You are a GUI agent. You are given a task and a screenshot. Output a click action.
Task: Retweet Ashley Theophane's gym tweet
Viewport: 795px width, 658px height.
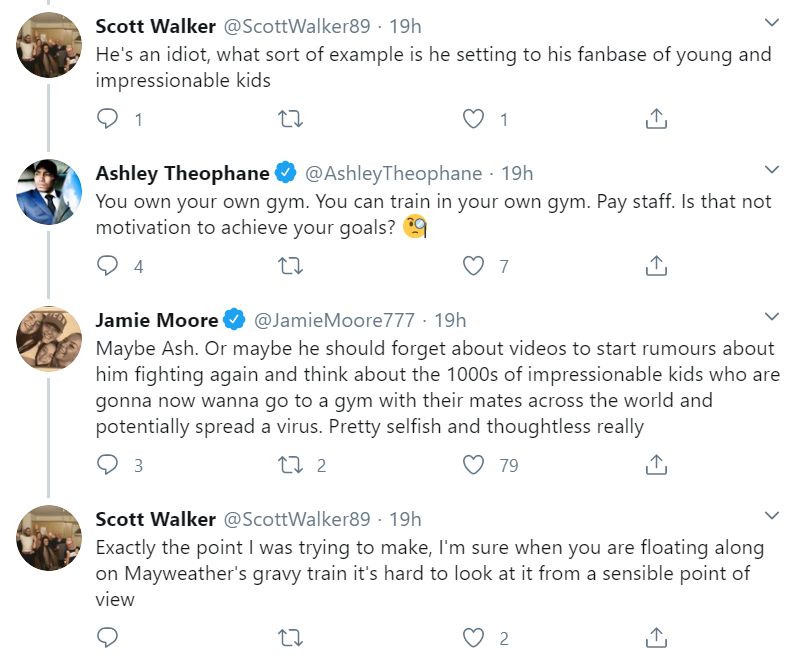tap(291, 266)
